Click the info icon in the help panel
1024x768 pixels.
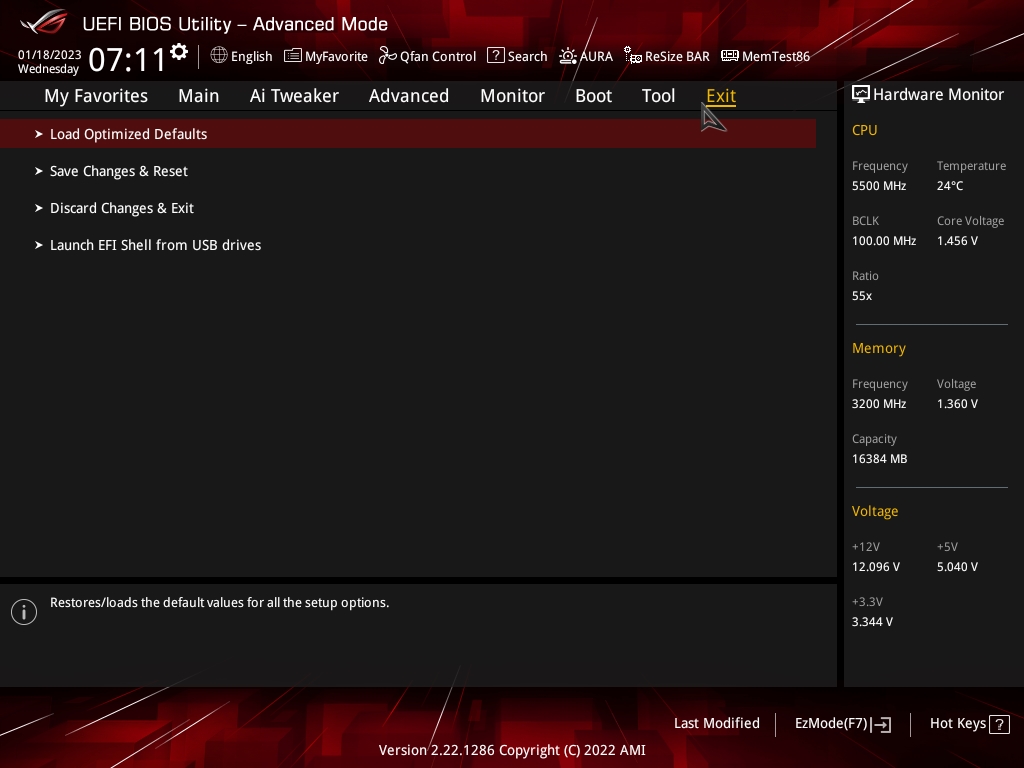24,612
